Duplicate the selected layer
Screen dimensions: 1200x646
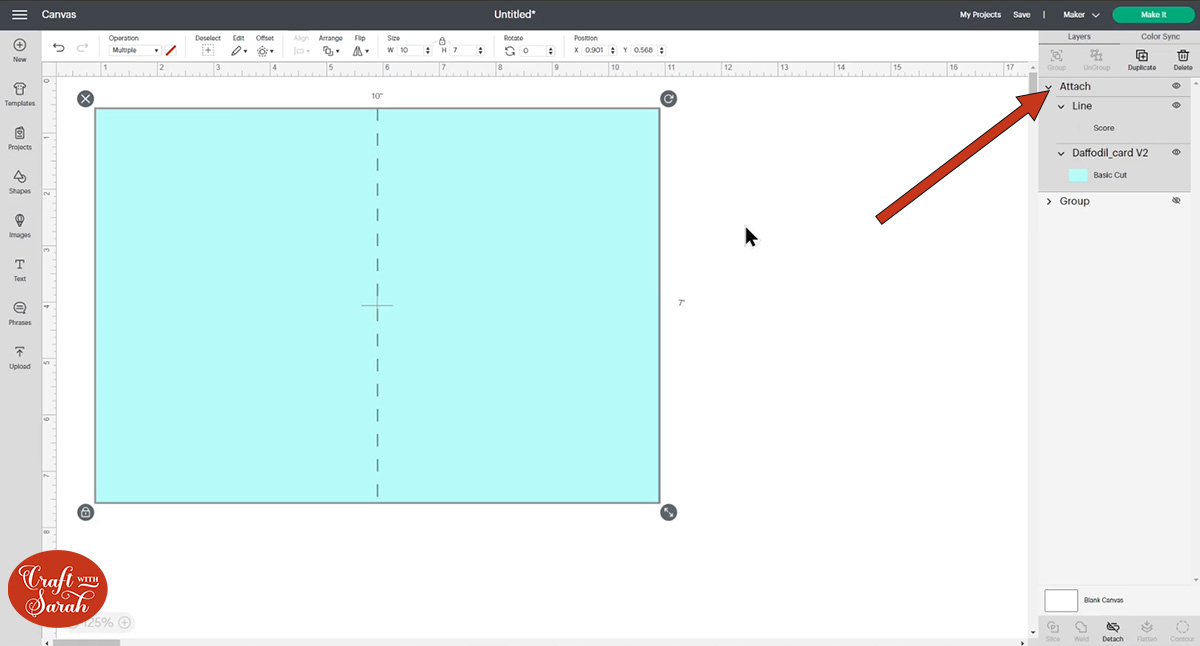[x=1142, y=60]
